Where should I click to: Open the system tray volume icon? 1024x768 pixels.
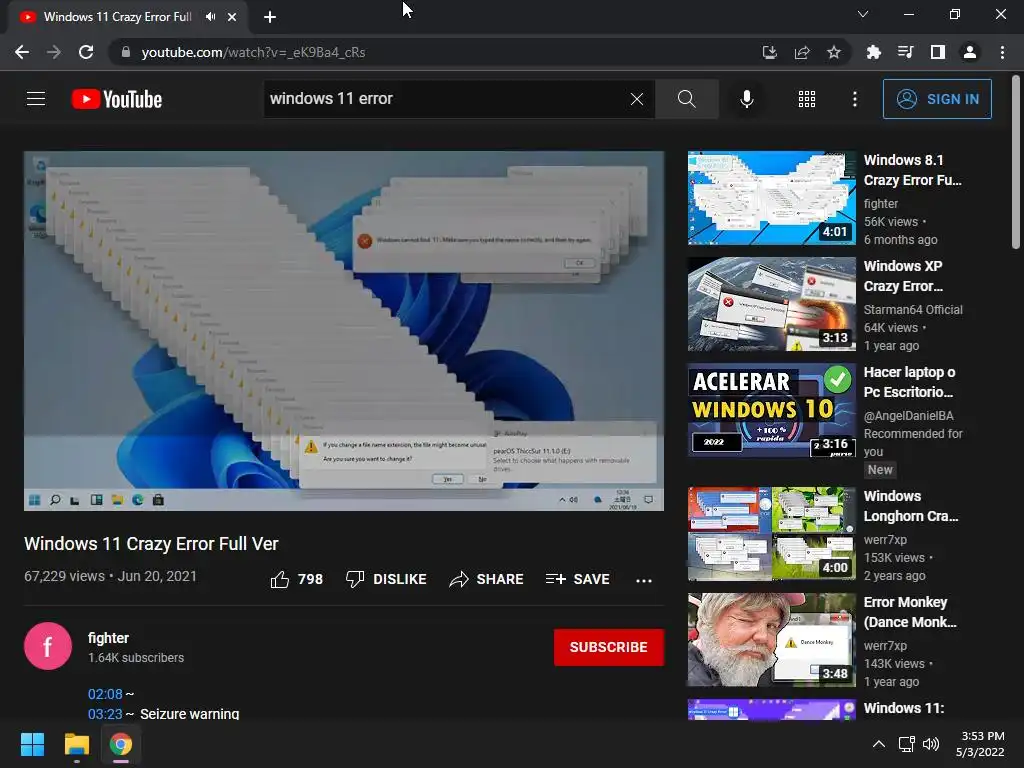pos(931,744)
